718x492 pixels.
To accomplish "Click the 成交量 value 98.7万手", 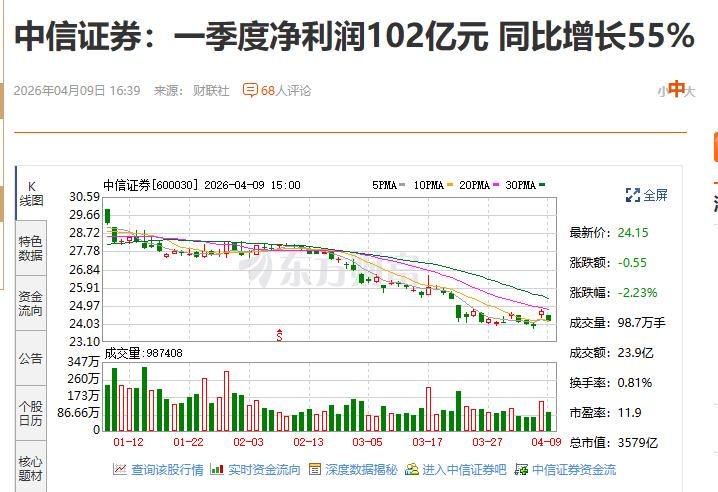I will [x=641, y=323].
